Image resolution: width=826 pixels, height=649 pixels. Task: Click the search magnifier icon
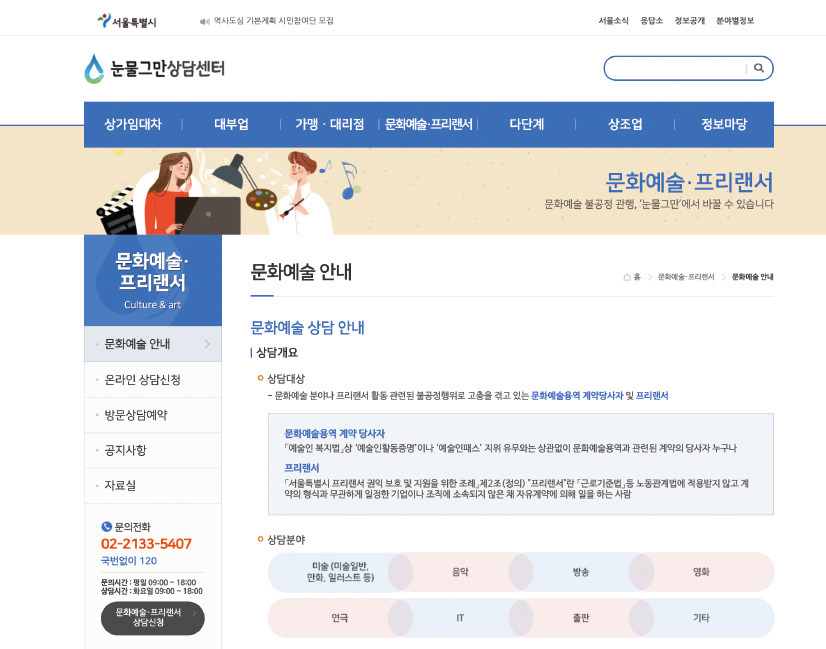759,68
